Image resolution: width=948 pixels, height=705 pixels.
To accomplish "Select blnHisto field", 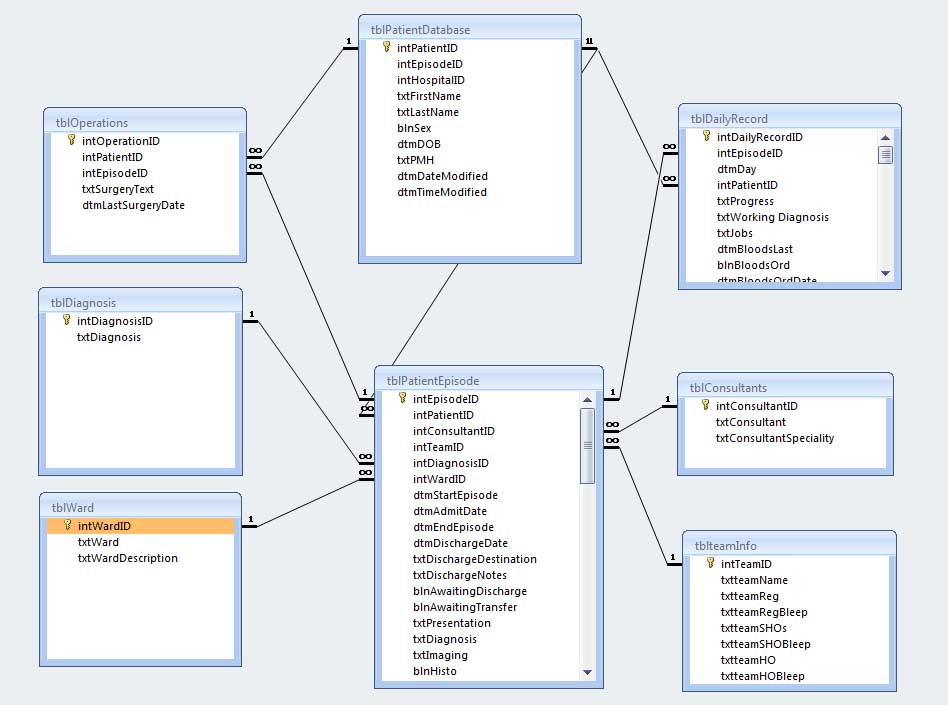I will pos(435,671).
